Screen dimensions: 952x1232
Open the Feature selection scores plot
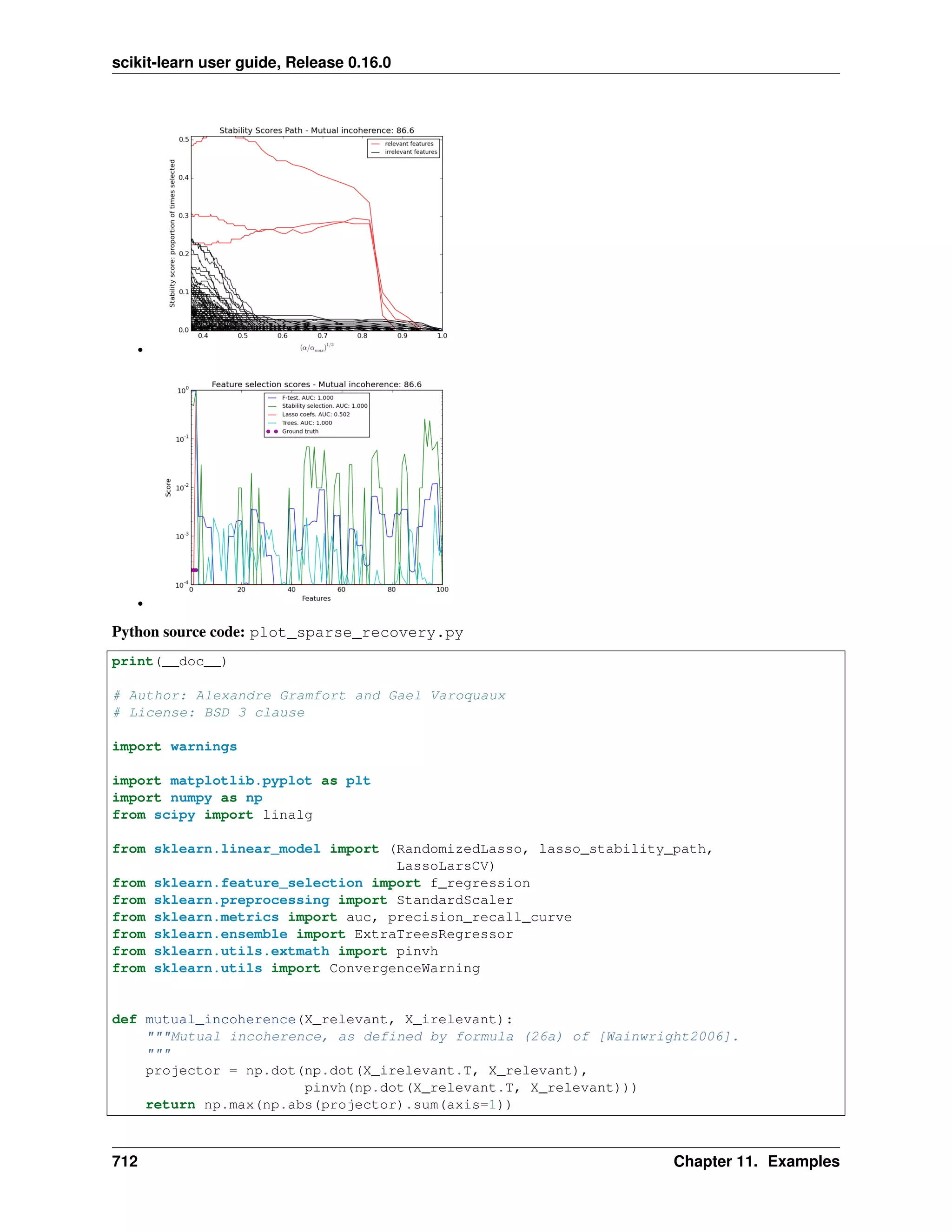click(x=308, y=492)
